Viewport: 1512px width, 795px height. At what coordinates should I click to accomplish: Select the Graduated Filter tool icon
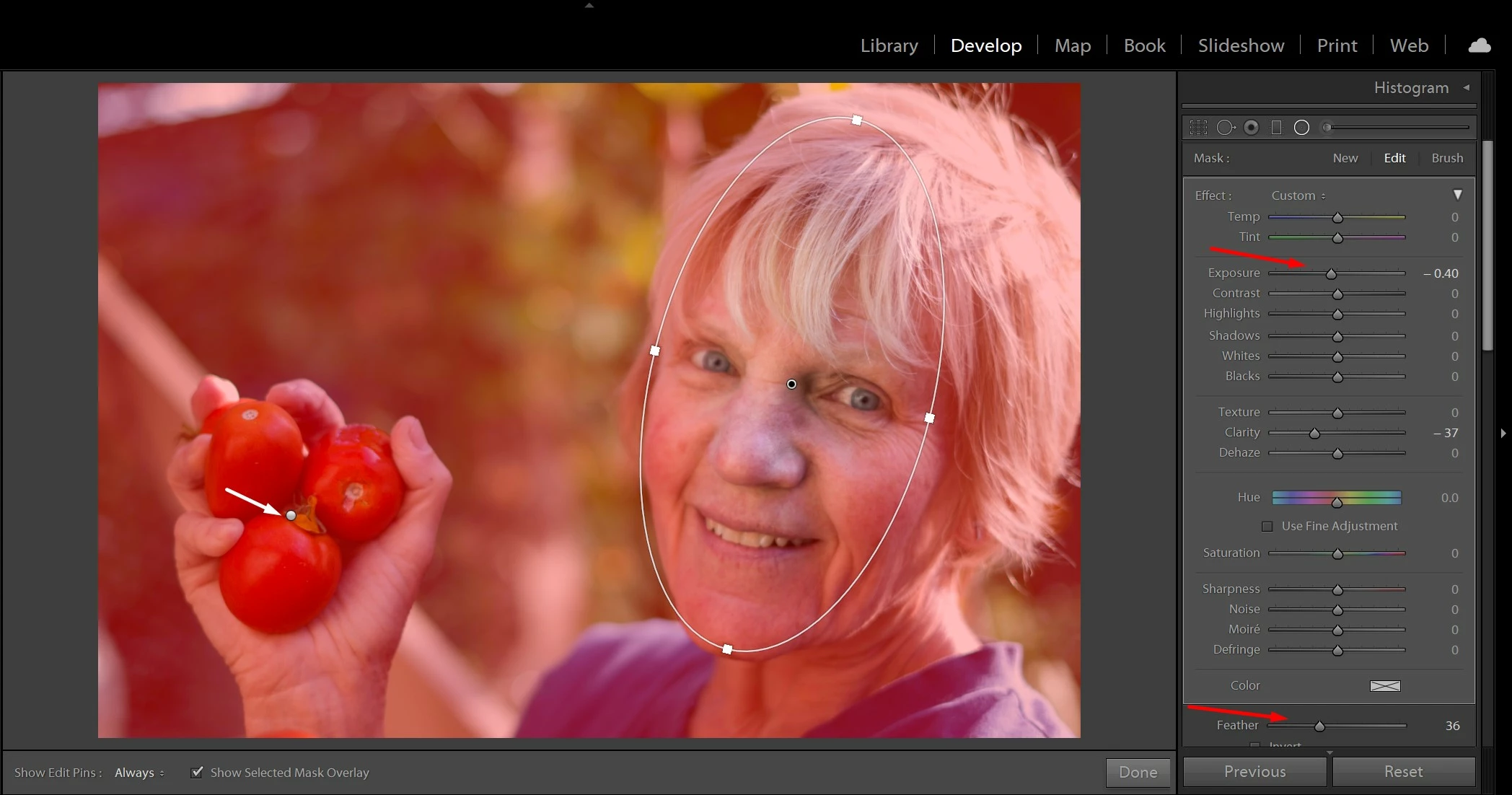(1276, 128)
